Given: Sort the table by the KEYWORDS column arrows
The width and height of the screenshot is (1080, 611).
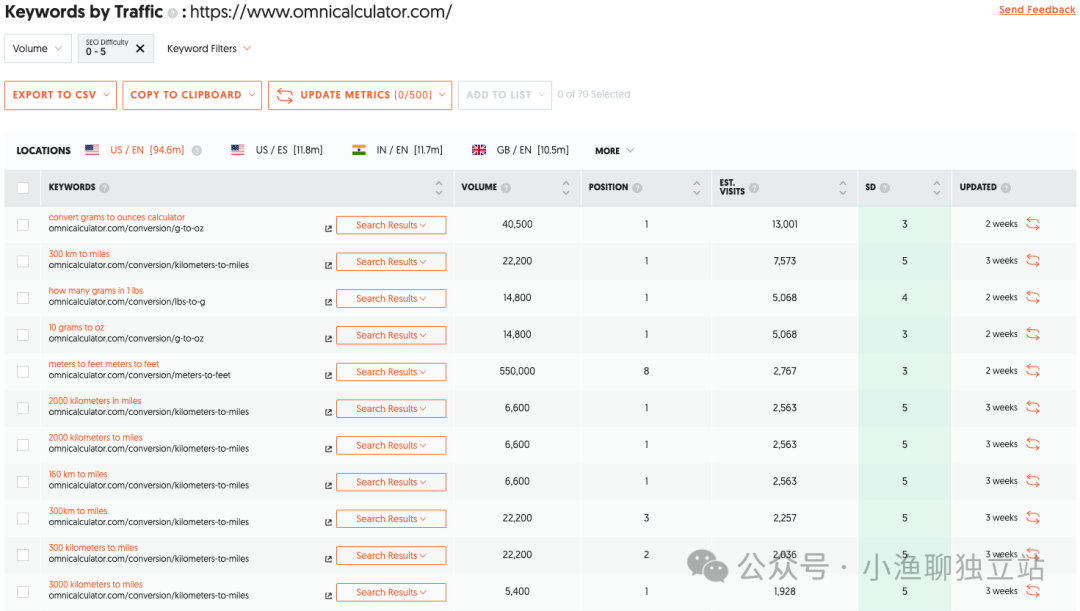Looking at the screenshot, I should [x=439, y=187].
